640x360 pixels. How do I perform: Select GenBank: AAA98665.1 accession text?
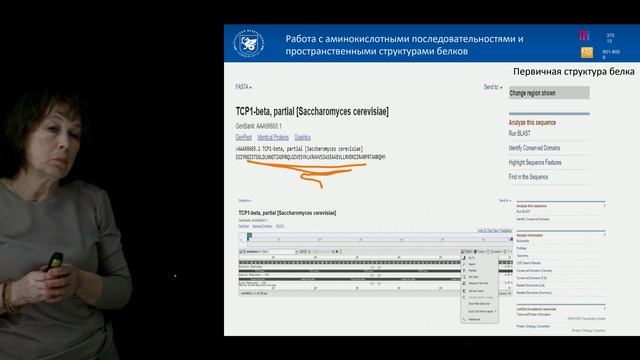[x=258, y=126]
